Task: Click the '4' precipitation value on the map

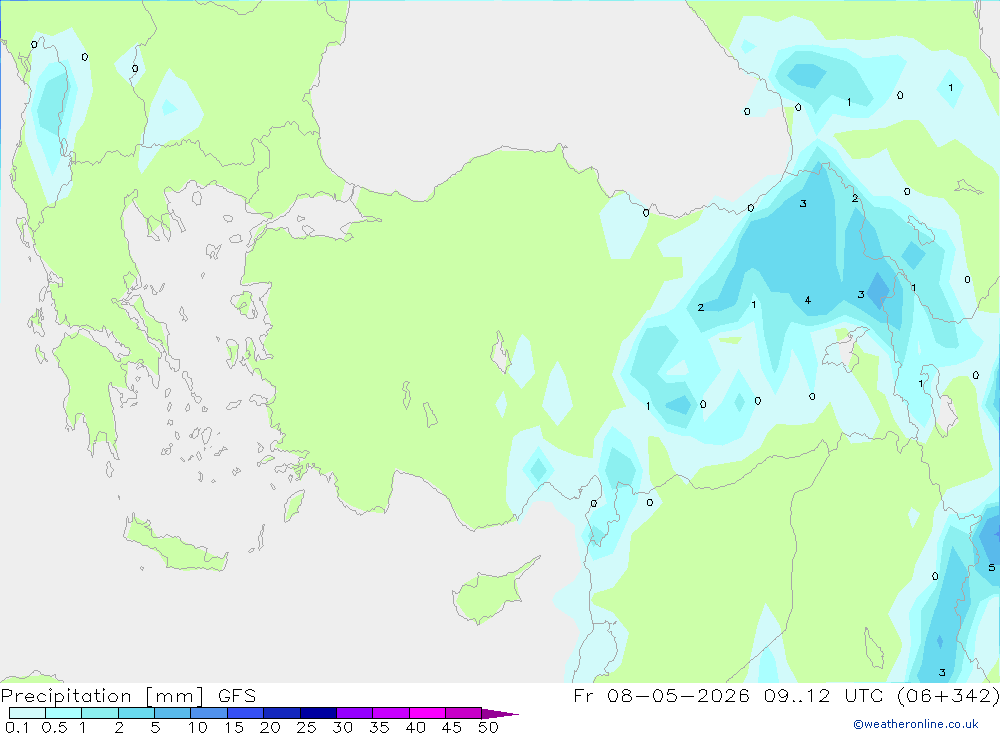Action: pos(807,300)
